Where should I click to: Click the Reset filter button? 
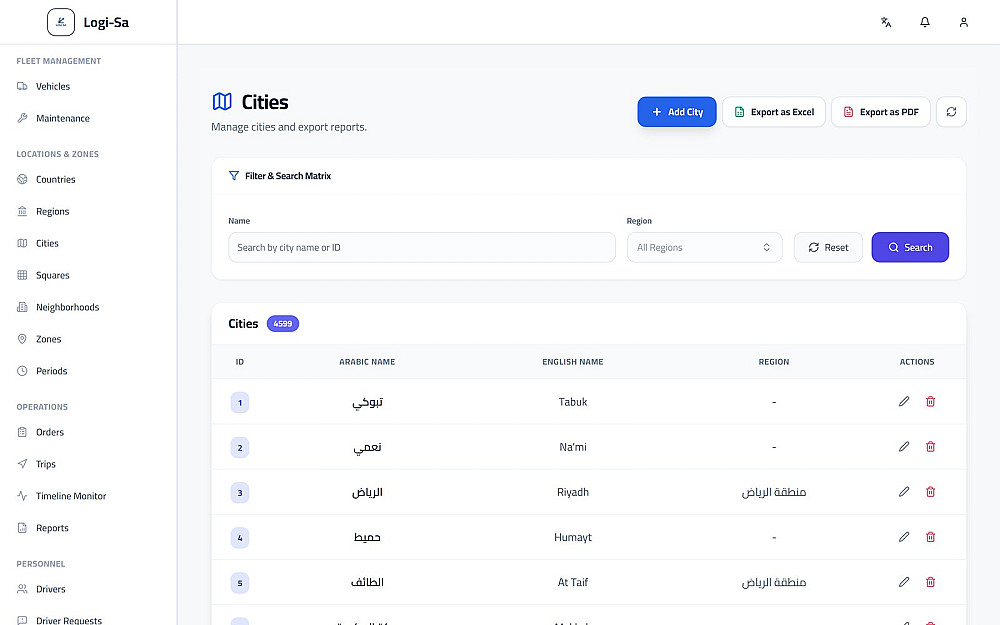[x=828, y=247]
